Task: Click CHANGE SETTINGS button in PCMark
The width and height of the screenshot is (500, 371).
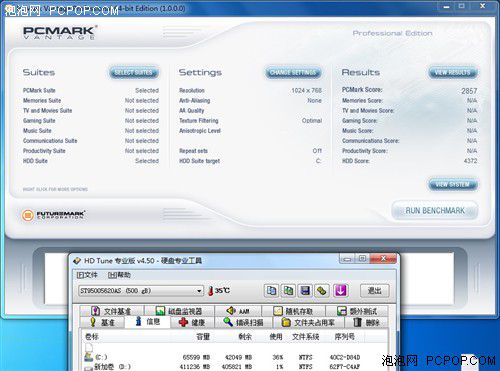Action: click(x=293, y=72)
